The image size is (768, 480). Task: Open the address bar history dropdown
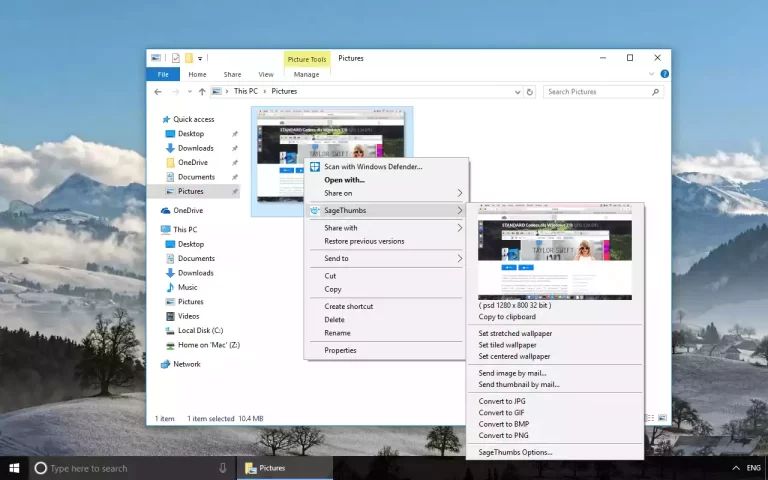[517, 91]
